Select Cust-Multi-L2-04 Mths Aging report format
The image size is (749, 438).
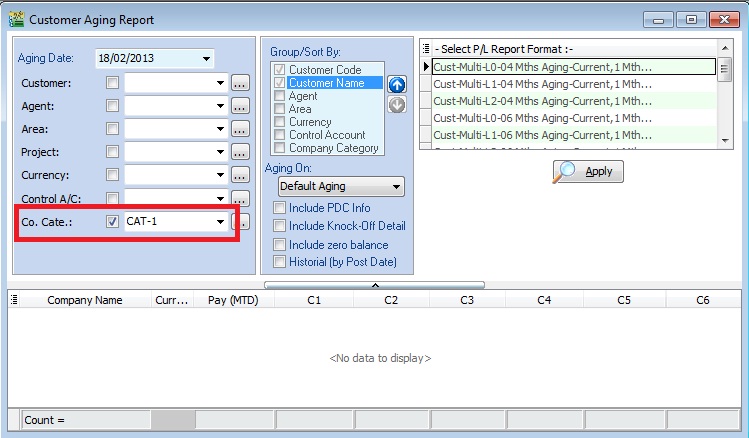coord(542,101)
